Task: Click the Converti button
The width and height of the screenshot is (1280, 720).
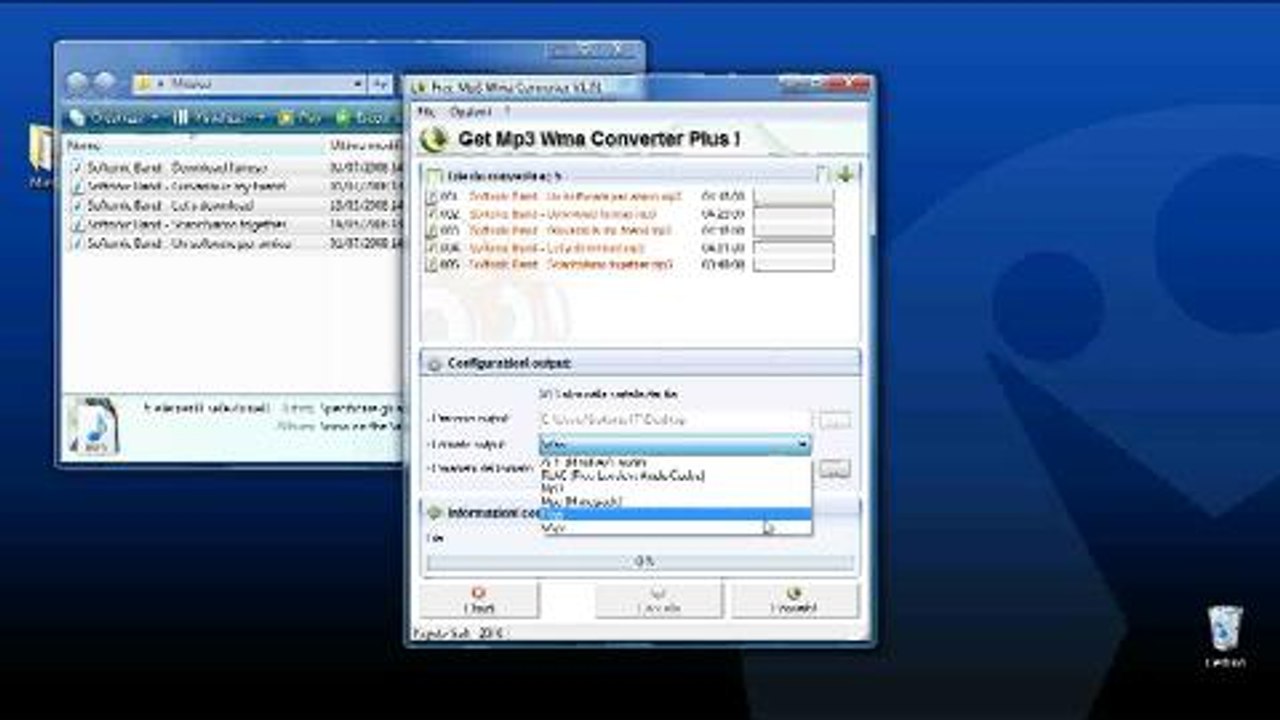Action: point(794,600)
